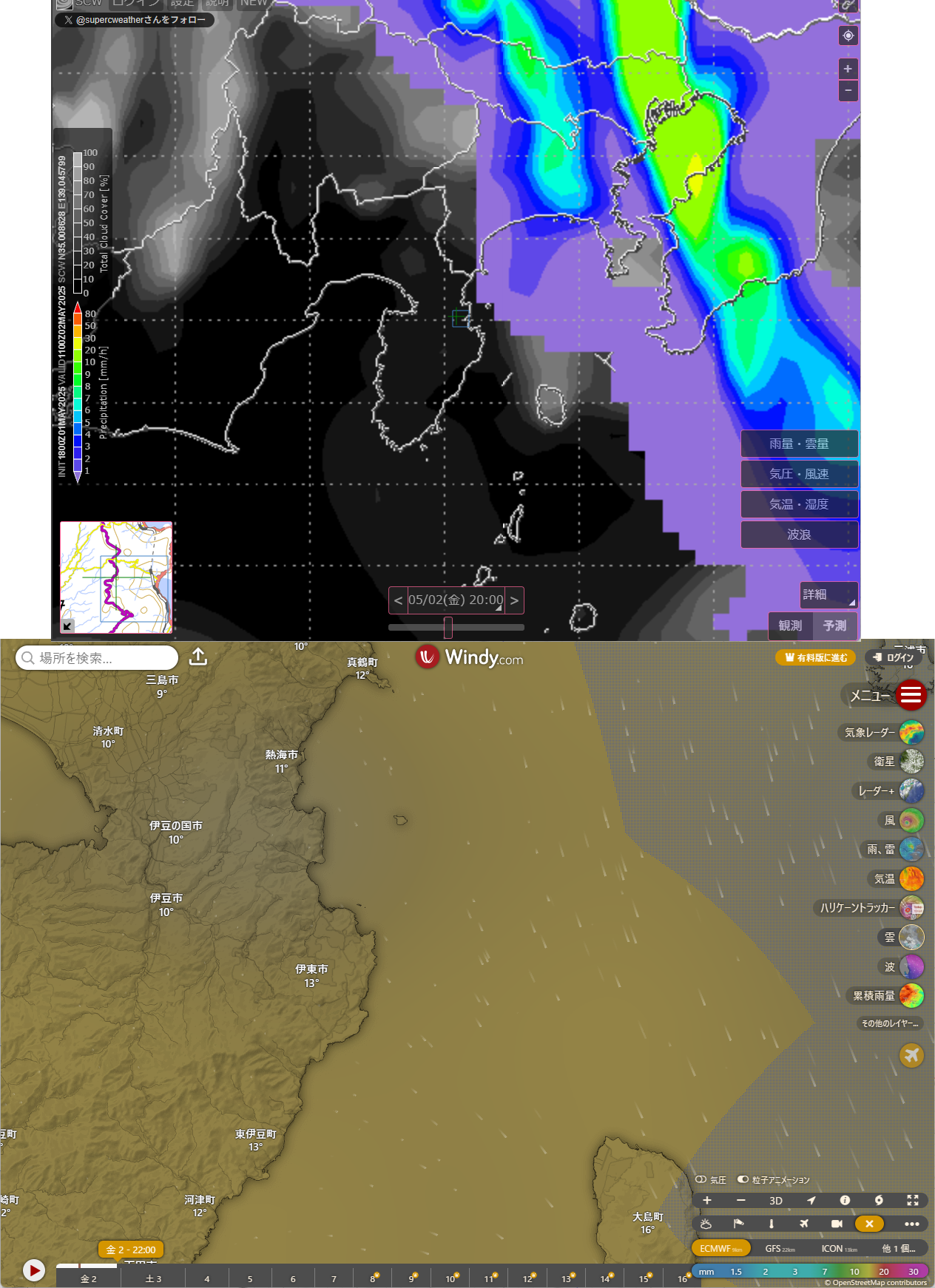Select the 雨、雷 layer icon
This screenshot has width=935, height=1288.
point(911,849)
